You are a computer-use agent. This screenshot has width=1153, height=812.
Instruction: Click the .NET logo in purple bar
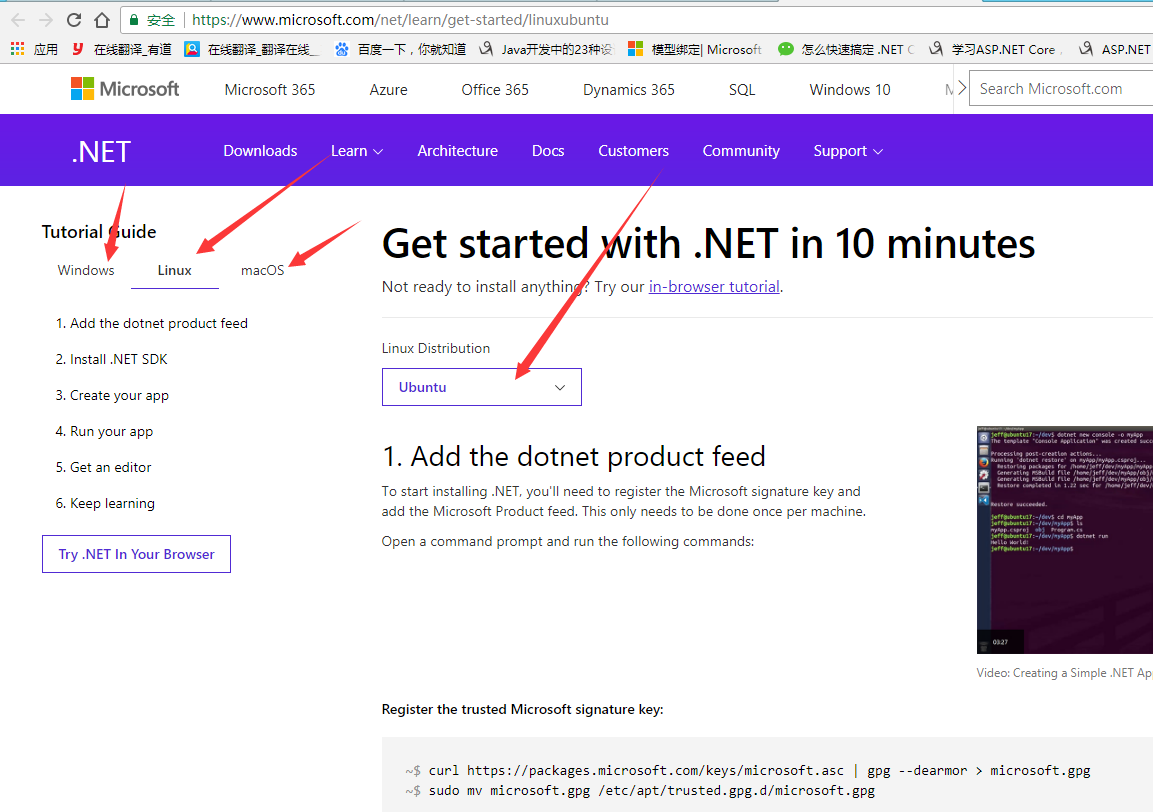[101, 152]
